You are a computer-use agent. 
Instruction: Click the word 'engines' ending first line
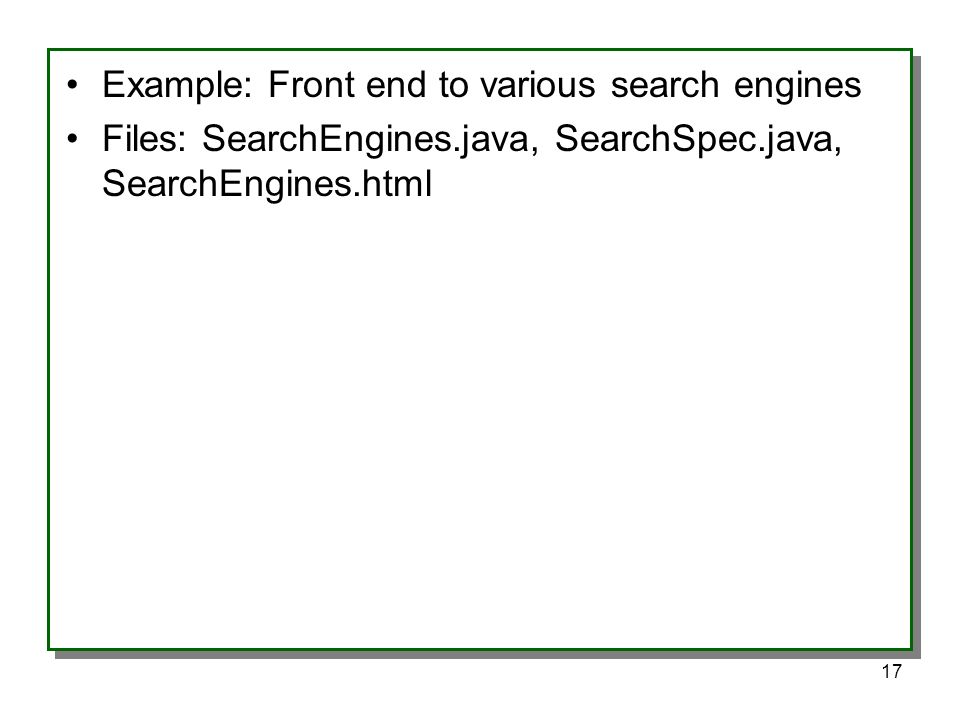click(798, 86)
